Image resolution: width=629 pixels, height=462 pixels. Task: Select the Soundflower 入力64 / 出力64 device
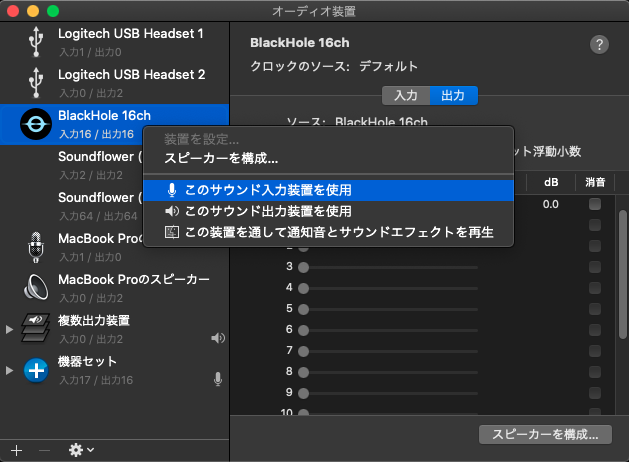click(71, 206)
